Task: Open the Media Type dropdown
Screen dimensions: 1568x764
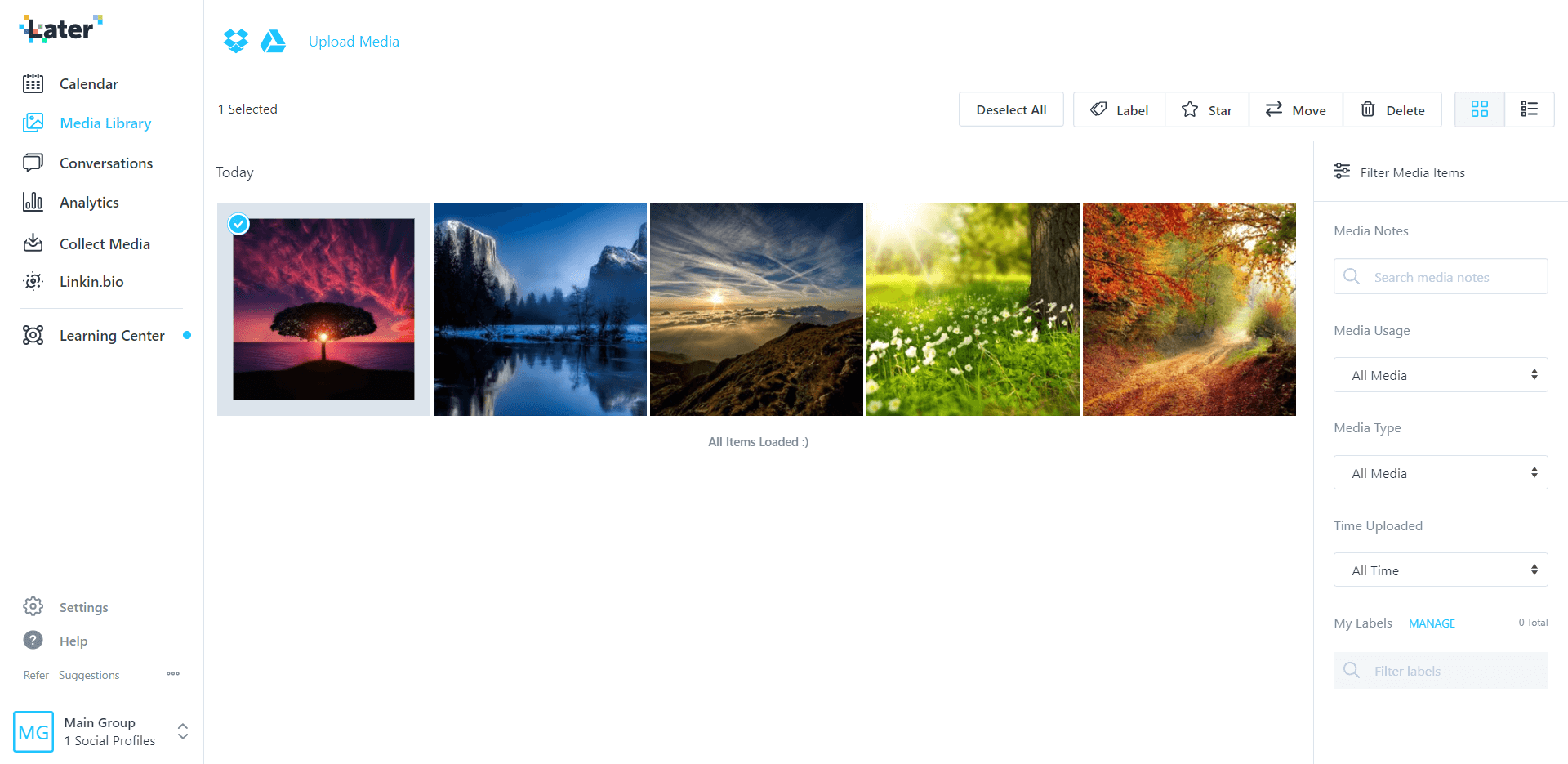Action: [x=1441, y=473]
